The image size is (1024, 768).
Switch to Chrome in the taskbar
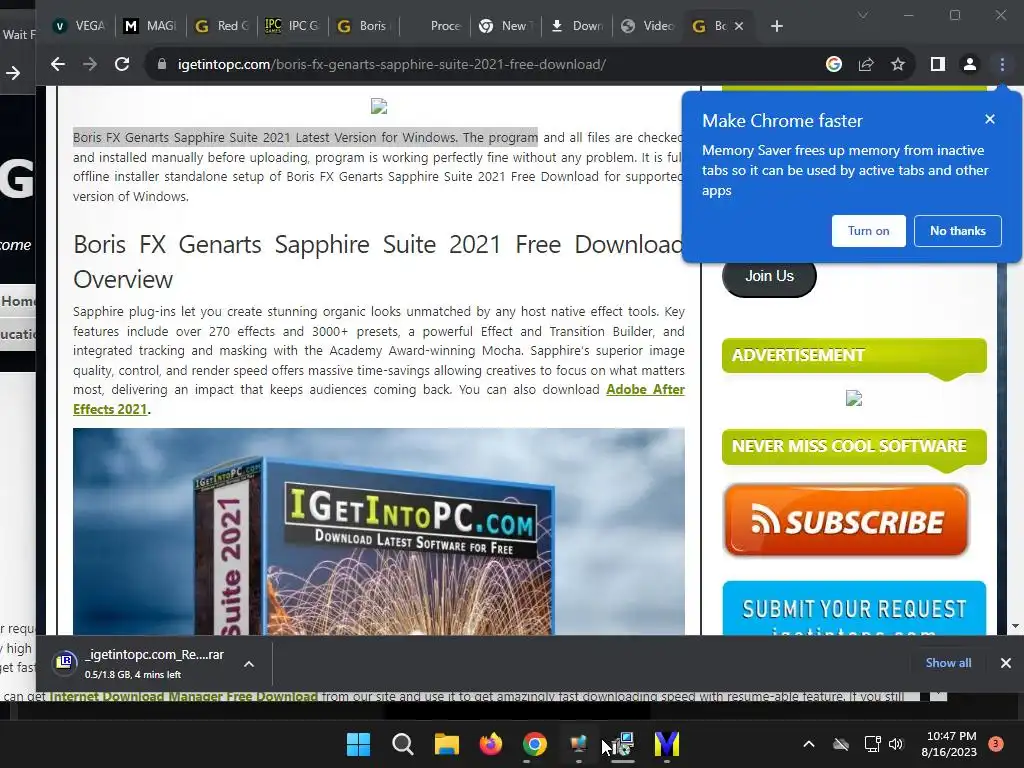point(534,744)
